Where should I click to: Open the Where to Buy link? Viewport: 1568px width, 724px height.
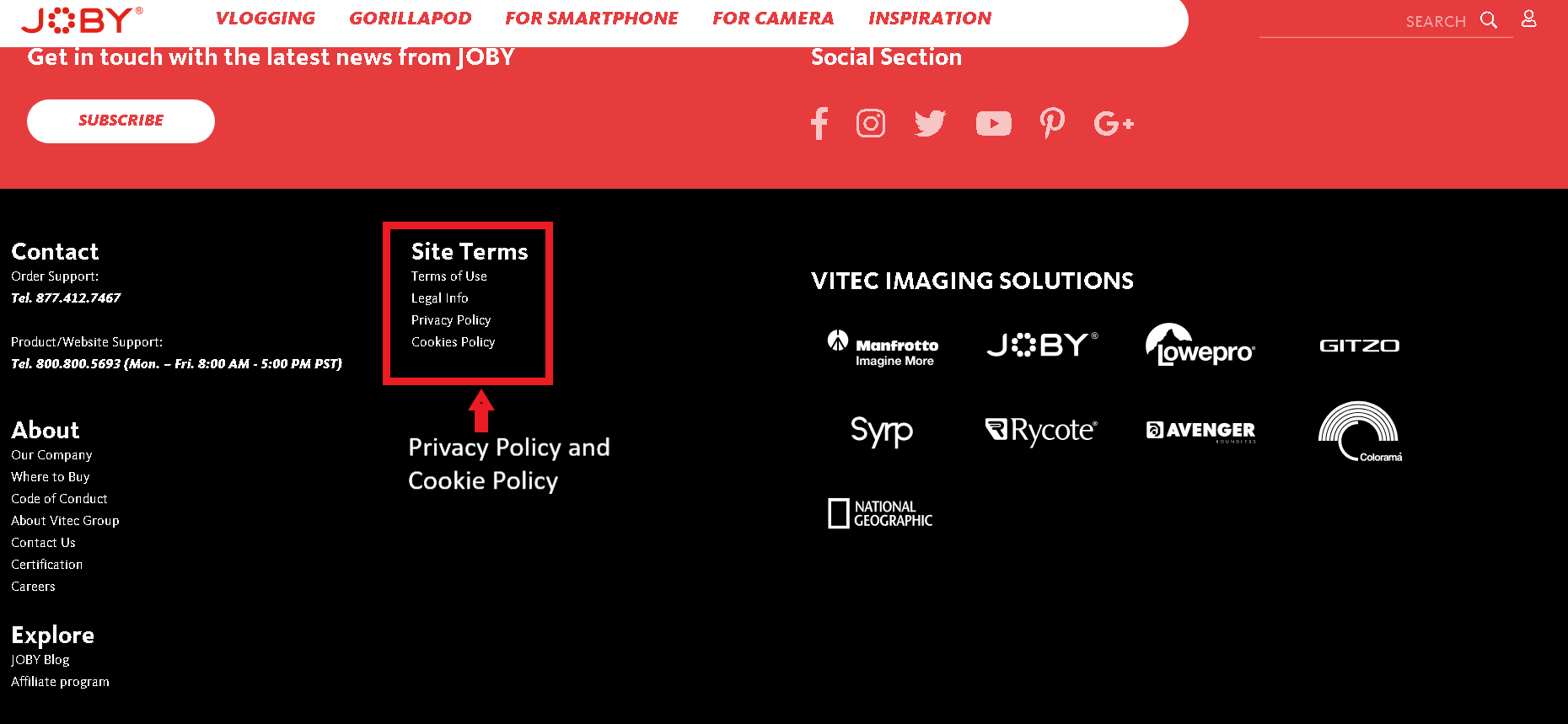[51, 477]
